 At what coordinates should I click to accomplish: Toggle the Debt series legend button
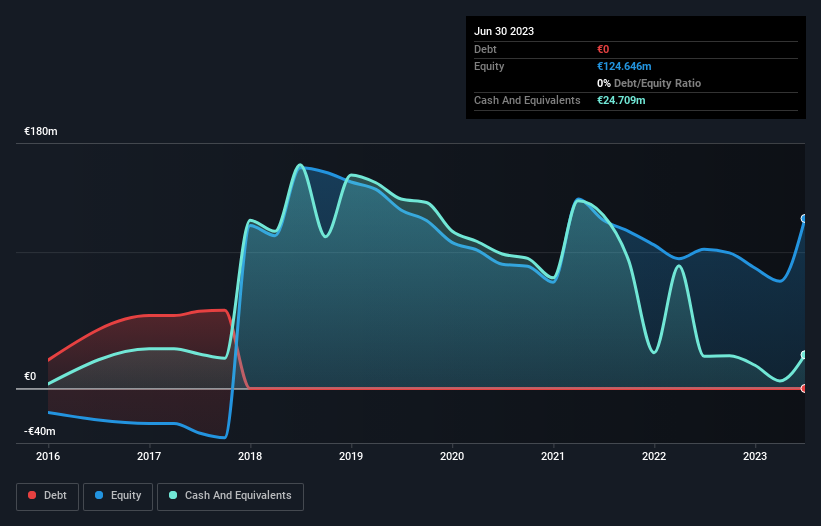tap(48, 496)
